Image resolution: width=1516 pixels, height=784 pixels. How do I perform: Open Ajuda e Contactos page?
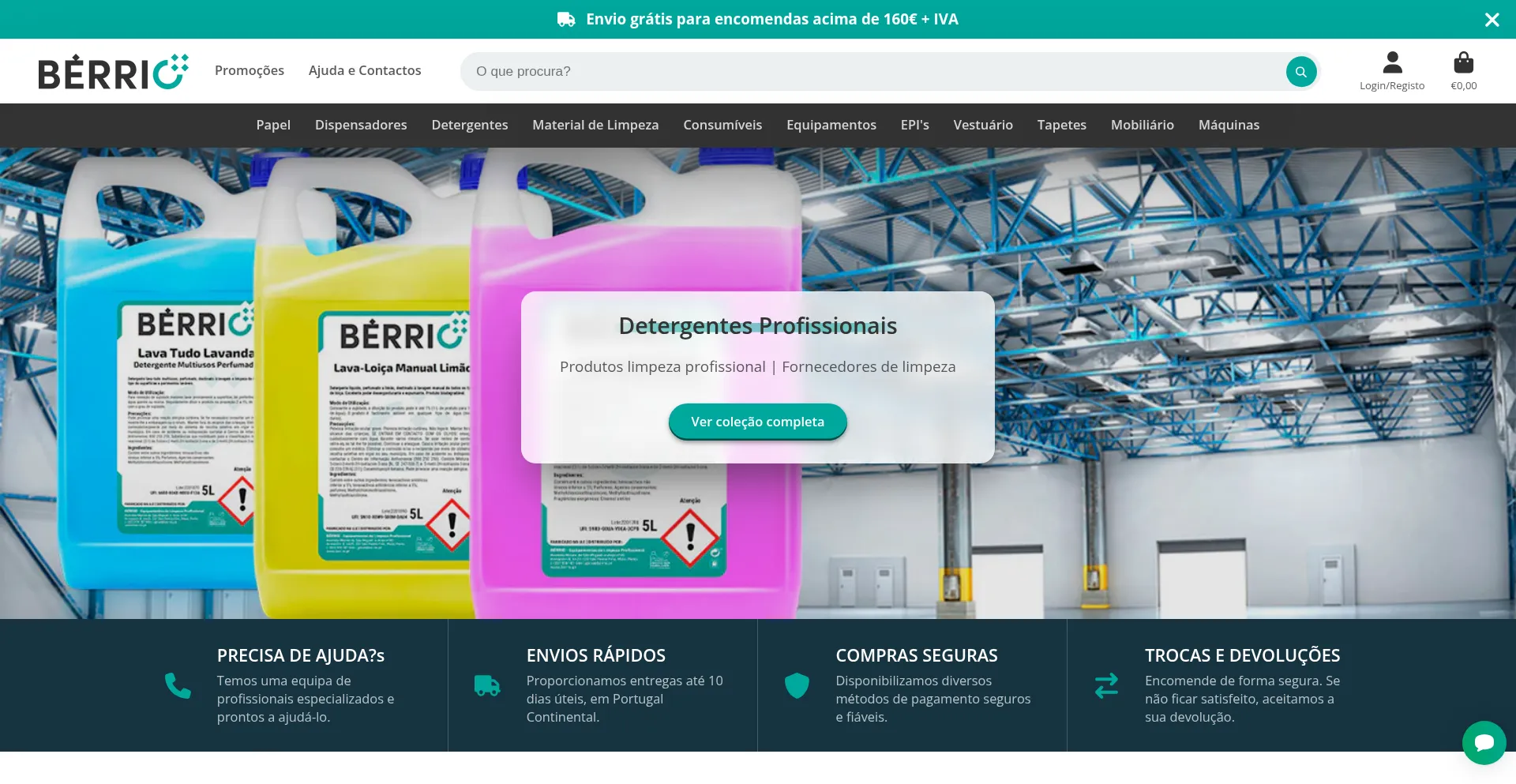[365, 70]
